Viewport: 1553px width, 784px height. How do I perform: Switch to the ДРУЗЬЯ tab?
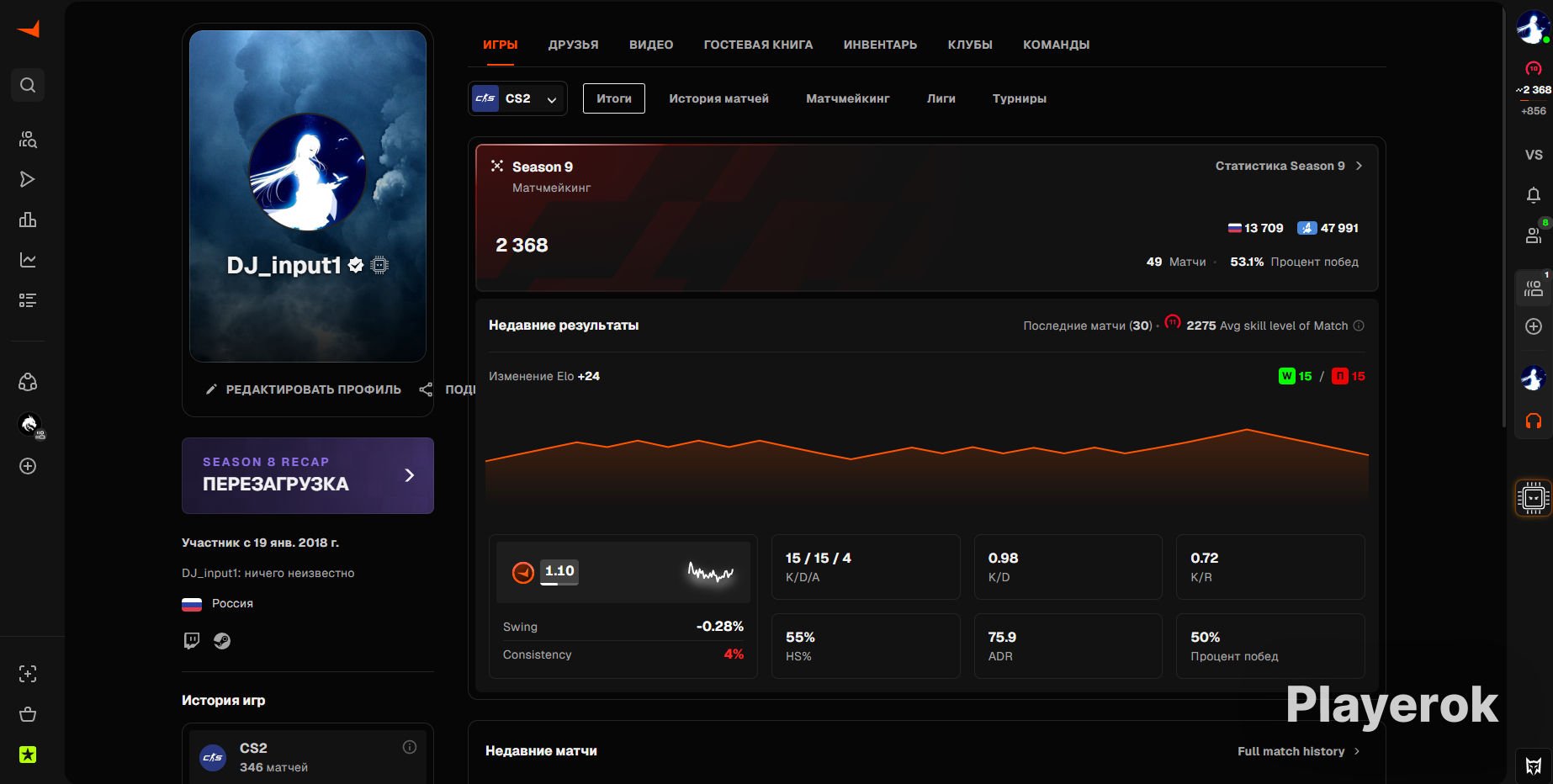coord(574,45)
